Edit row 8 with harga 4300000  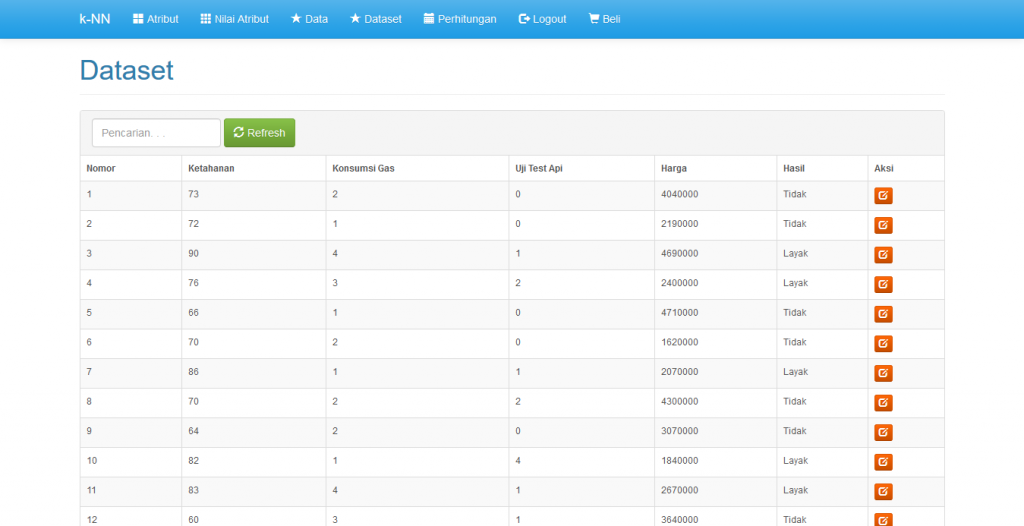883,403
